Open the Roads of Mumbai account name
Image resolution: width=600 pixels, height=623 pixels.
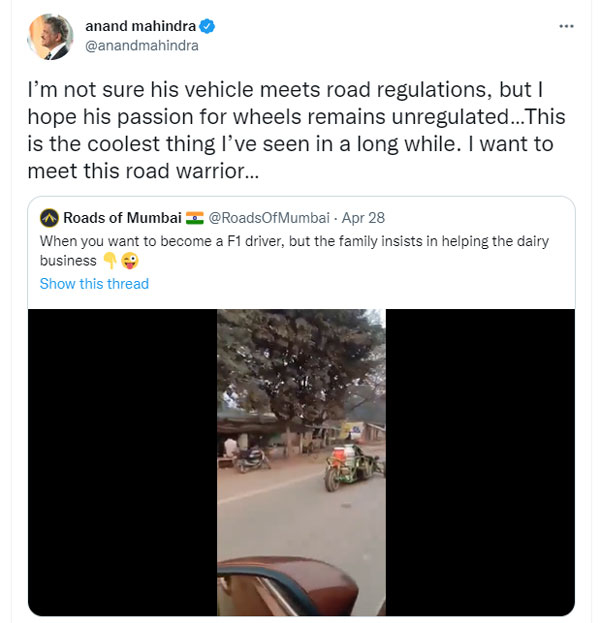point(122,218)
